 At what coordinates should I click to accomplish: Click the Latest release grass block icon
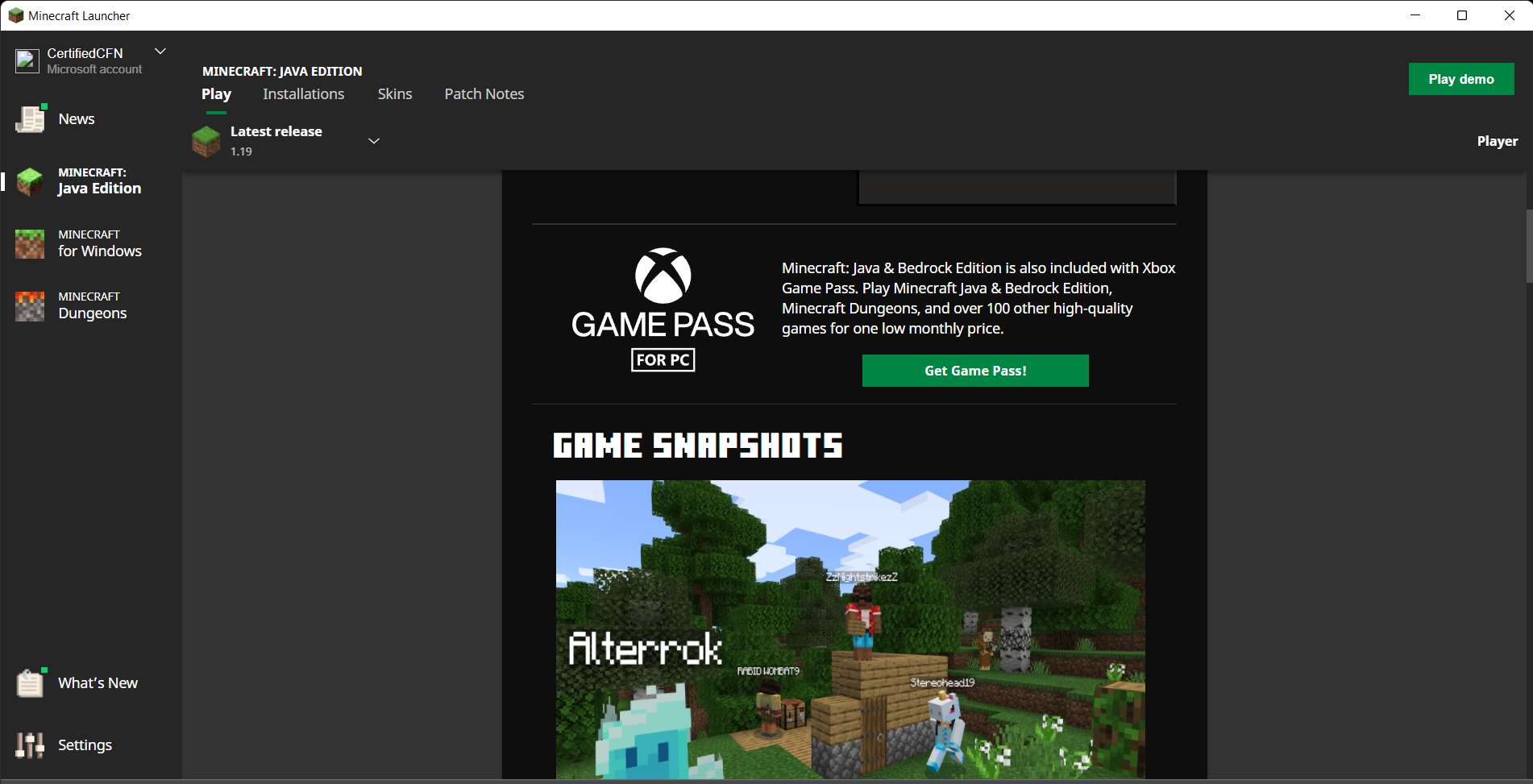click(206, 141)
